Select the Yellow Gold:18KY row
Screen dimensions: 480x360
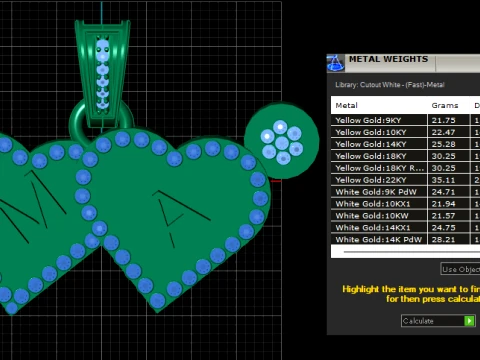405,156
